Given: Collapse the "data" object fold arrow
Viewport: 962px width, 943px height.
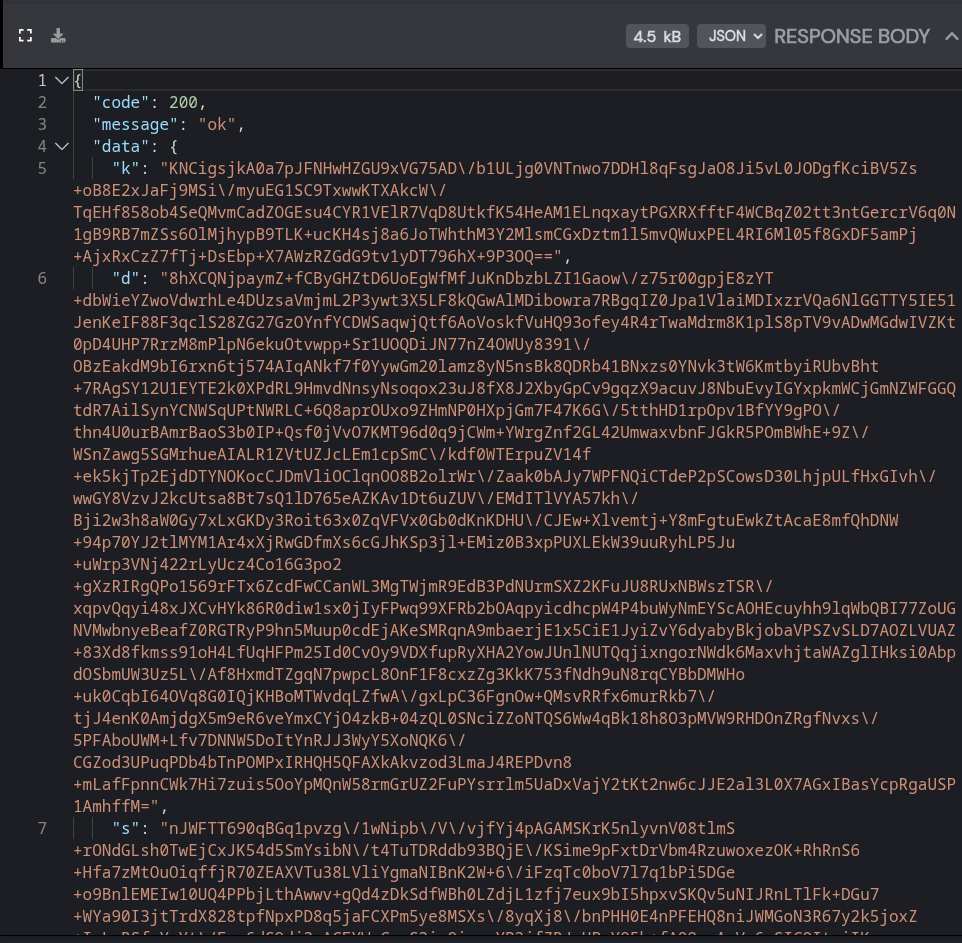Looking at the screenshot, I should point(61,146).
